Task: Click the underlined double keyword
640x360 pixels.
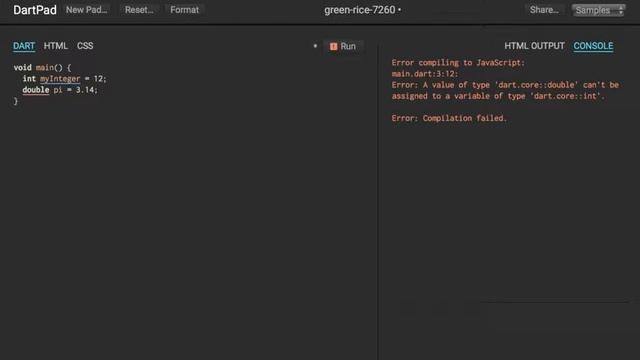Action: tap(36, 90)
